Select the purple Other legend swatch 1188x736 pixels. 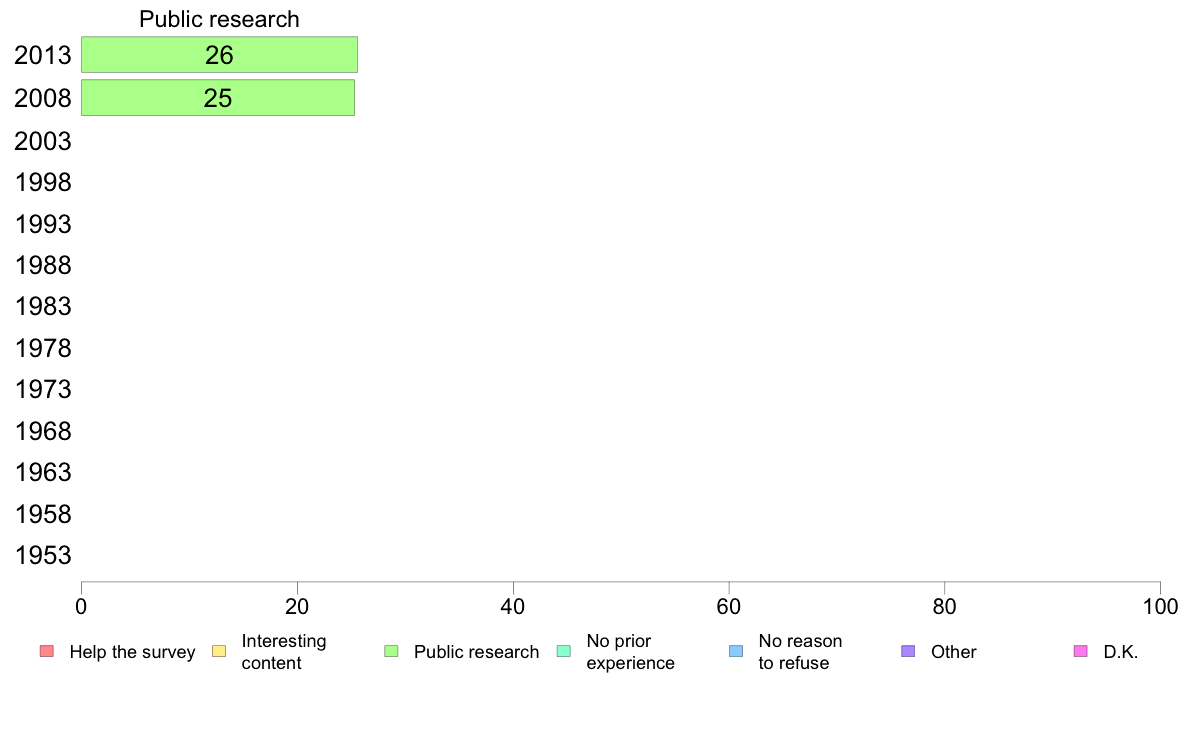[908, 651]
